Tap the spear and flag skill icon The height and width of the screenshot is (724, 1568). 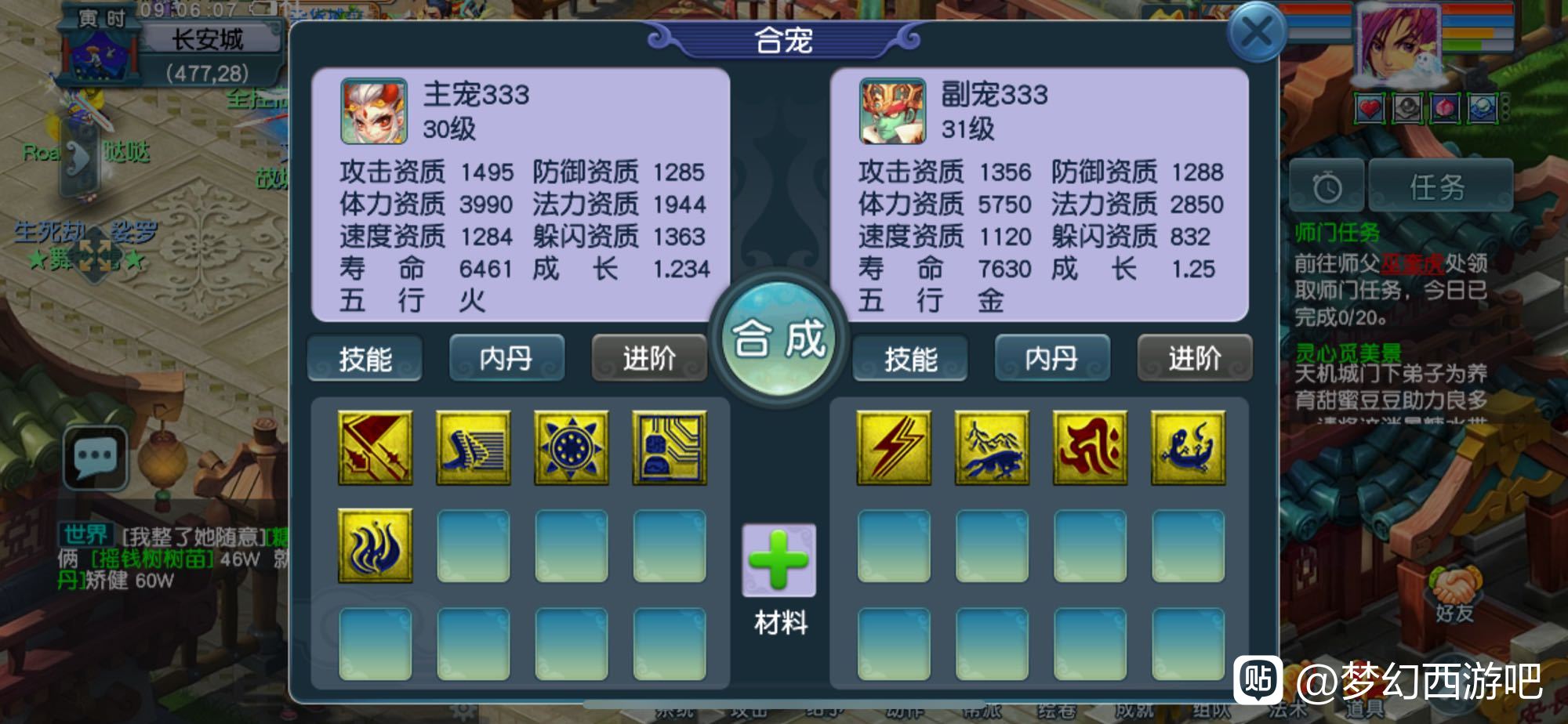coord(375,448)
